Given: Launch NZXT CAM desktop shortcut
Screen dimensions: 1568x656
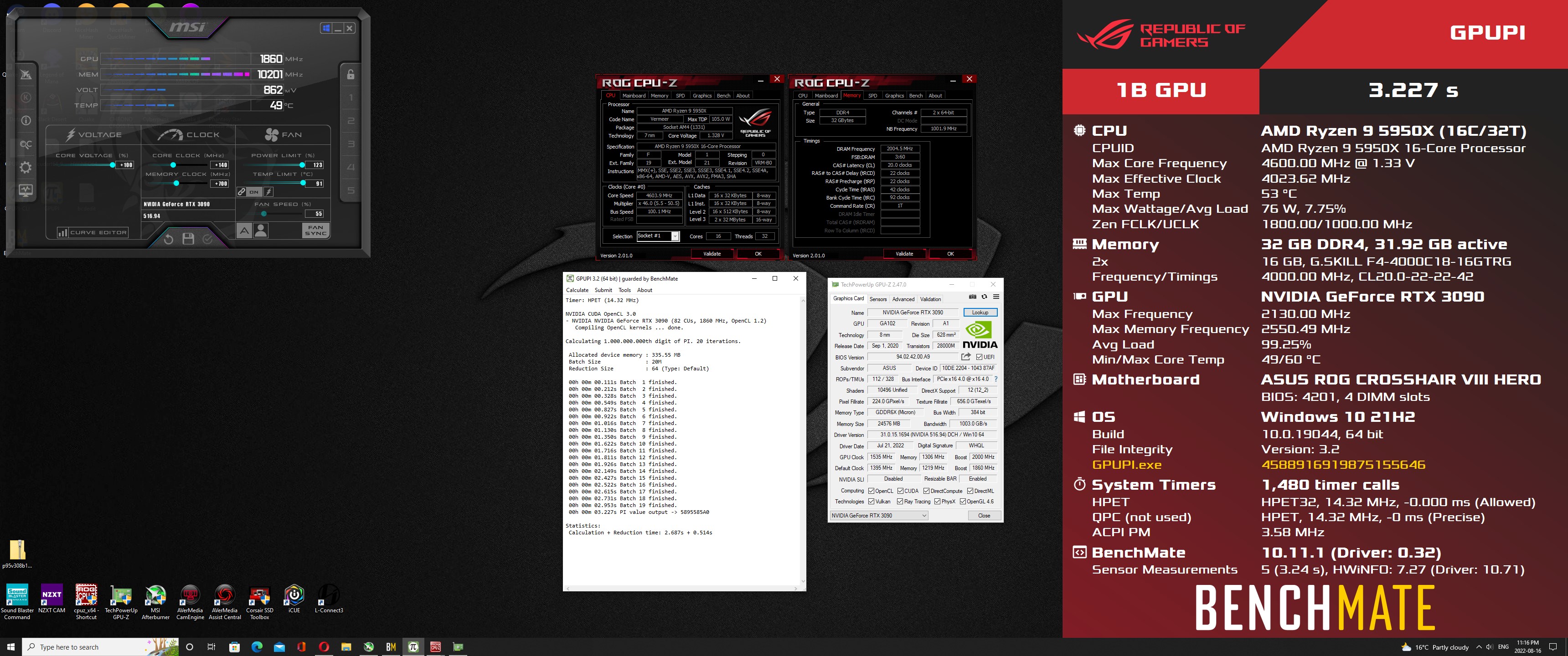Looking at the screenshot, I should coord(52,600).
